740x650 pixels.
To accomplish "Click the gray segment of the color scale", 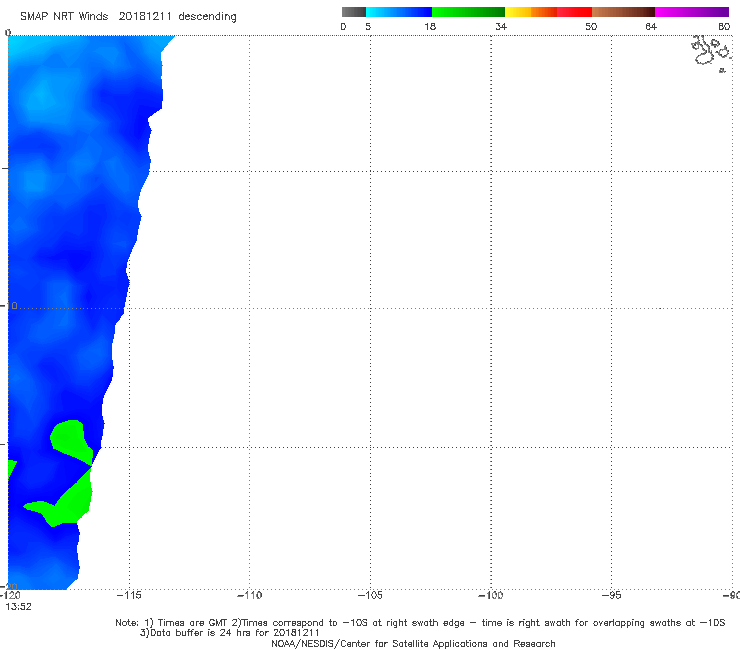I will [354, 12].
